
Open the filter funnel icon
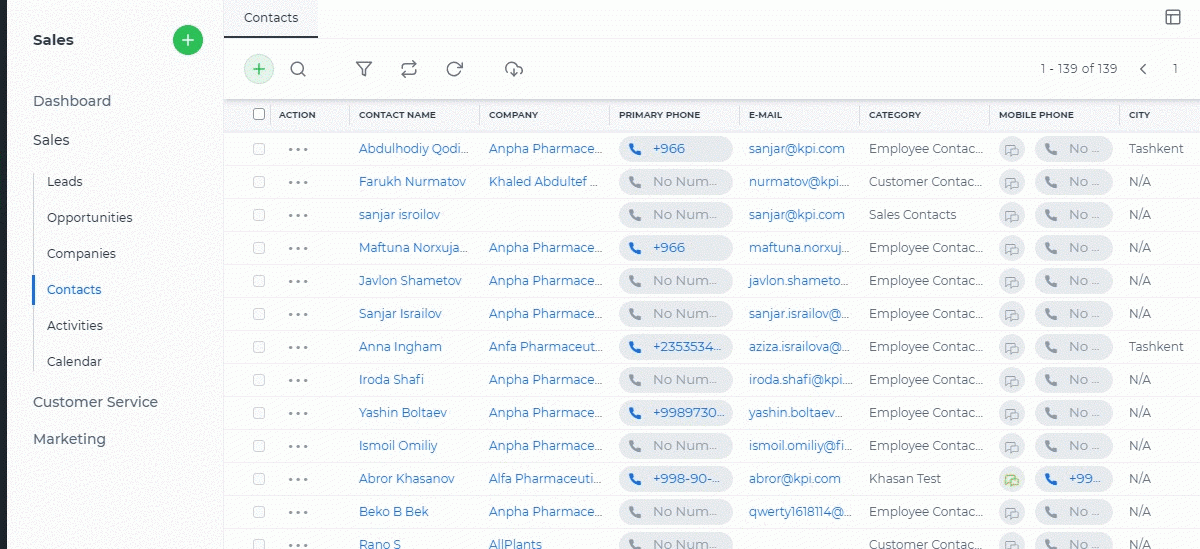tap(364, 69)
